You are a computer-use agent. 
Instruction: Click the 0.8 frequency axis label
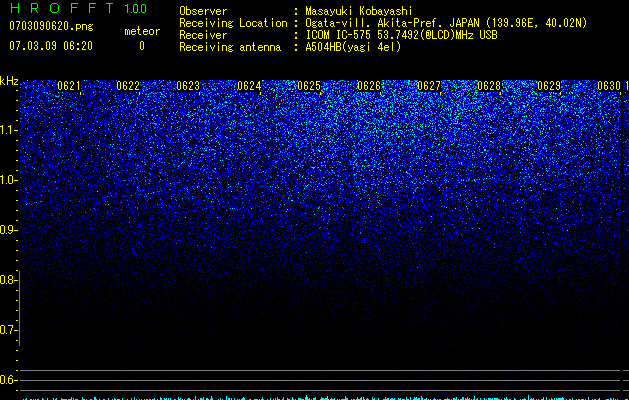[x=8, y=280]
